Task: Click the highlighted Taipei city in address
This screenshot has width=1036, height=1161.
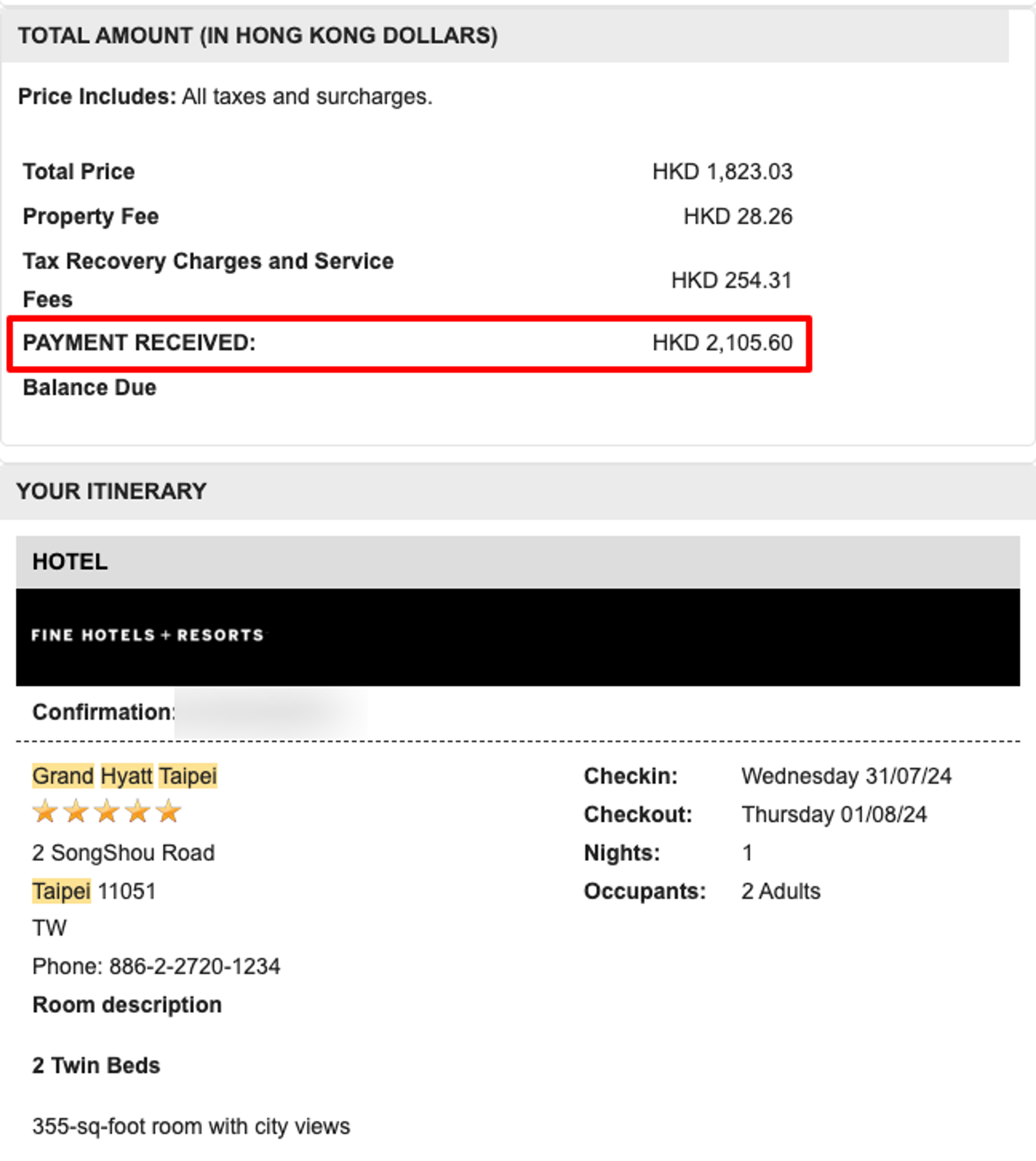Action: tap(61, 891)
